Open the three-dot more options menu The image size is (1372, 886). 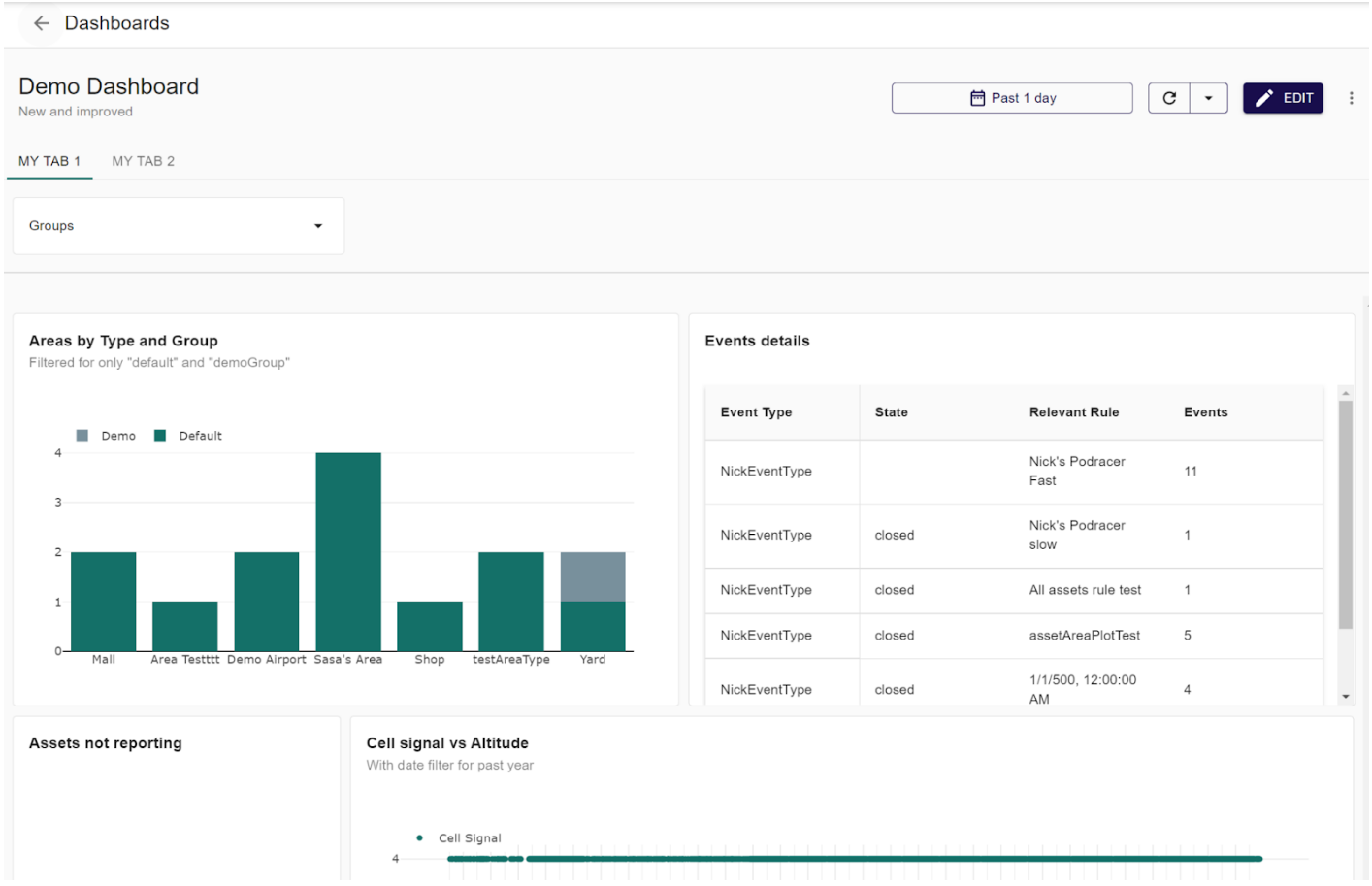tap(1351, 98)
